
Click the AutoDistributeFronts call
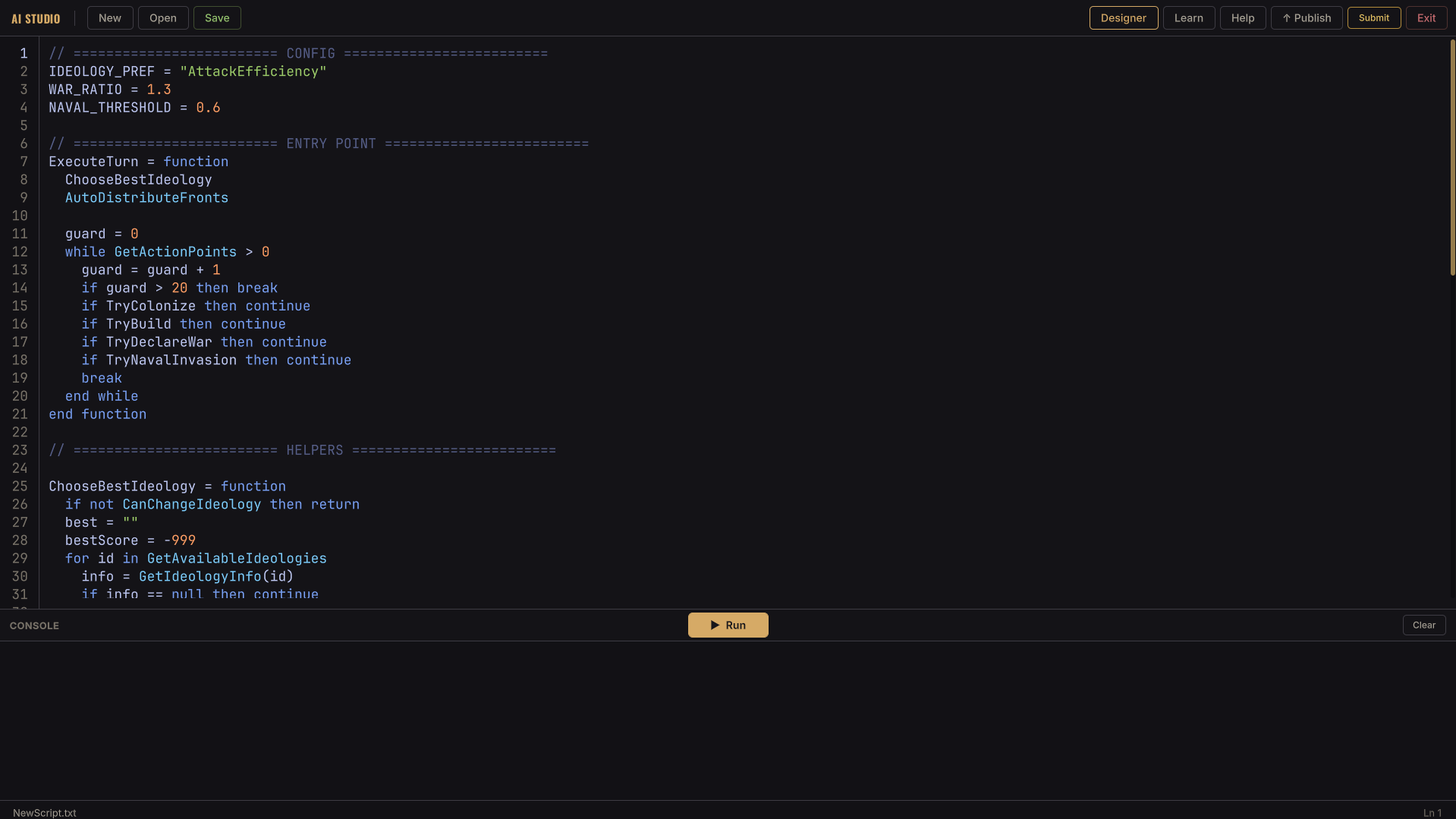coord(146,198)
